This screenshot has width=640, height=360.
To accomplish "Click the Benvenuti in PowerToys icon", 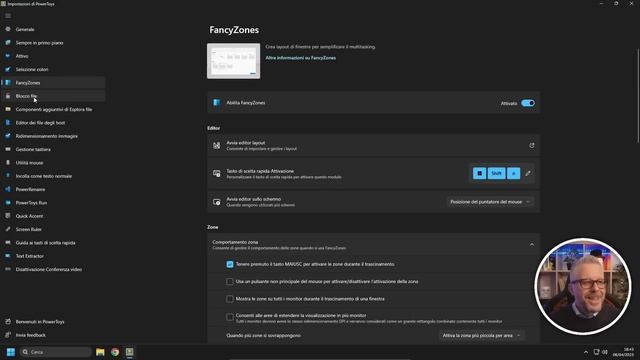I will pyautogui.click(x=8, y=322).
